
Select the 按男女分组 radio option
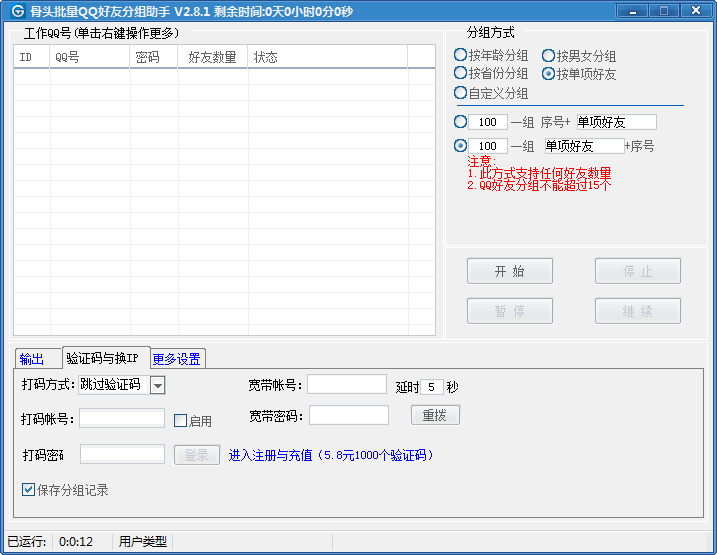click(x=549, y=56)
